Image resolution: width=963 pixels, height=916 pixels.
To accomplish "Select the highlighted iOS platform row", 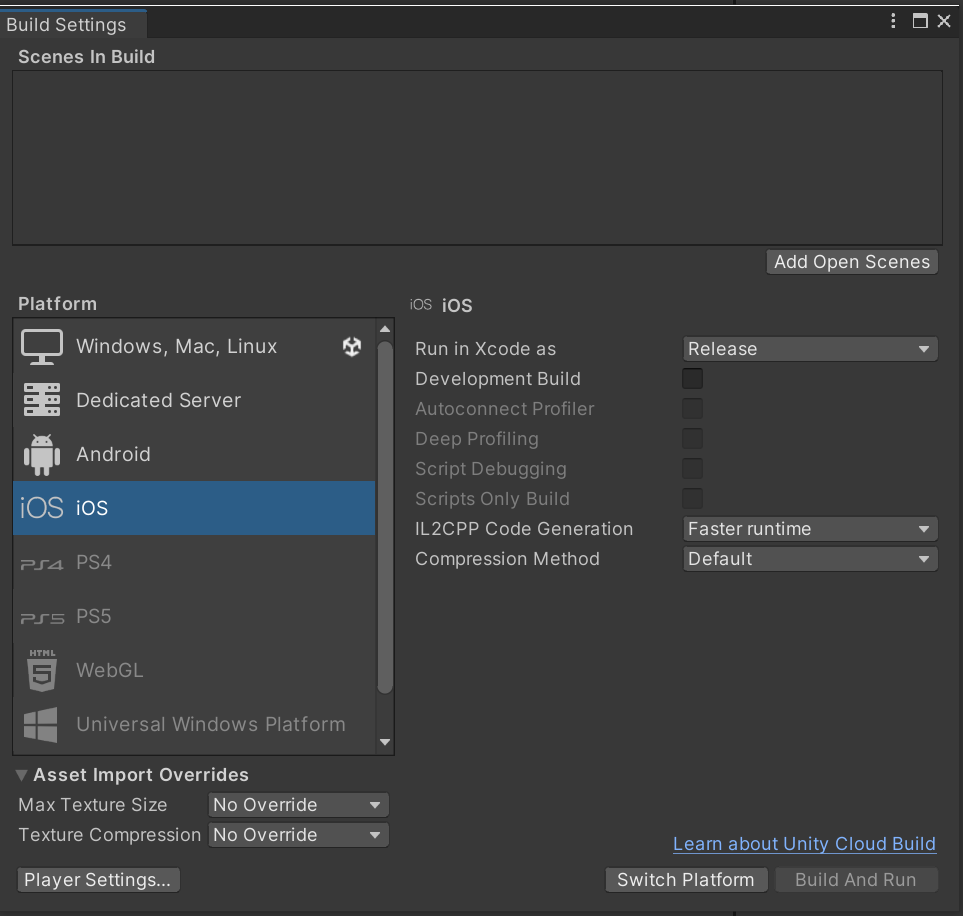I will pos(194,508).
